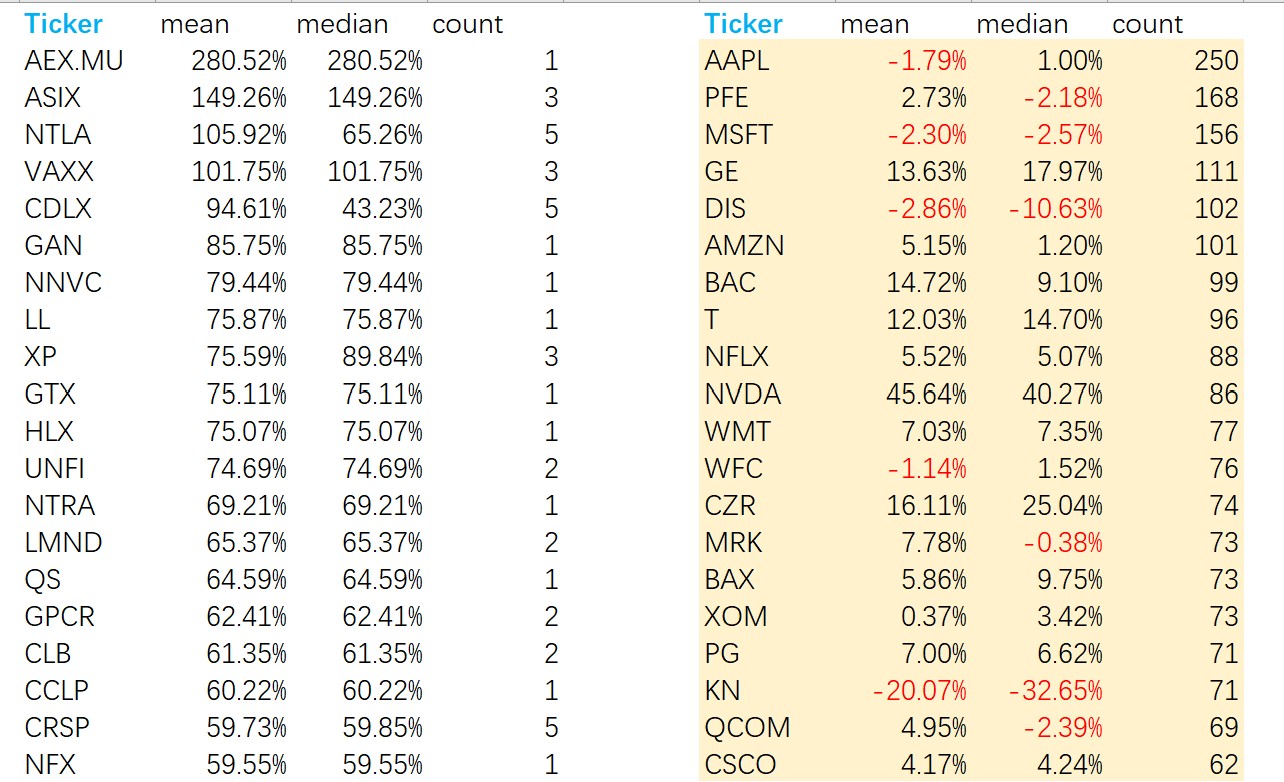
Task: Select the AAPL ticker cell
Action: [737, 61]
